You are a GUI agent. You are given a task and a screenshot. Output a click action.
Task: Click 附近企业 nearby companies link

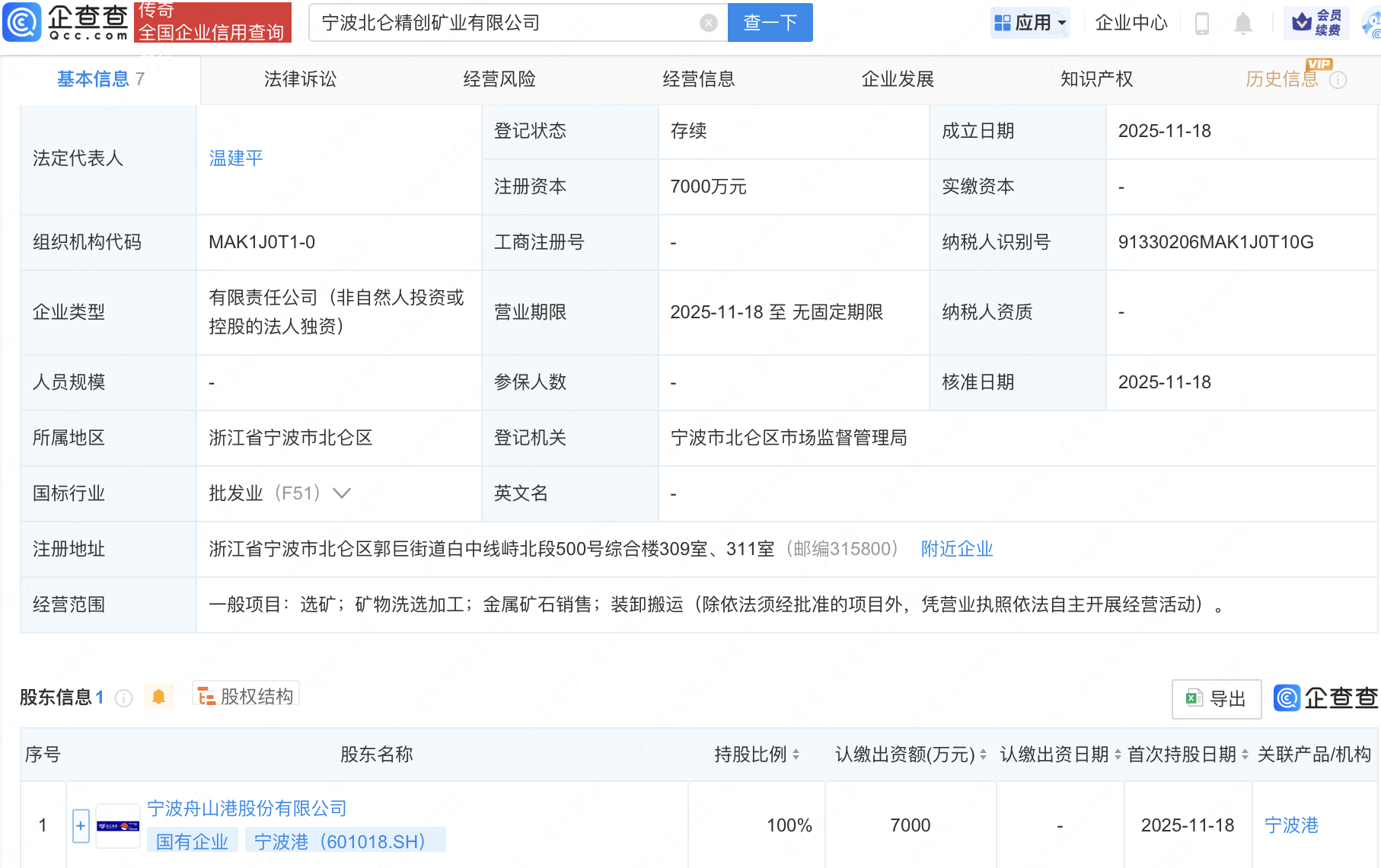tap(957, 549)
